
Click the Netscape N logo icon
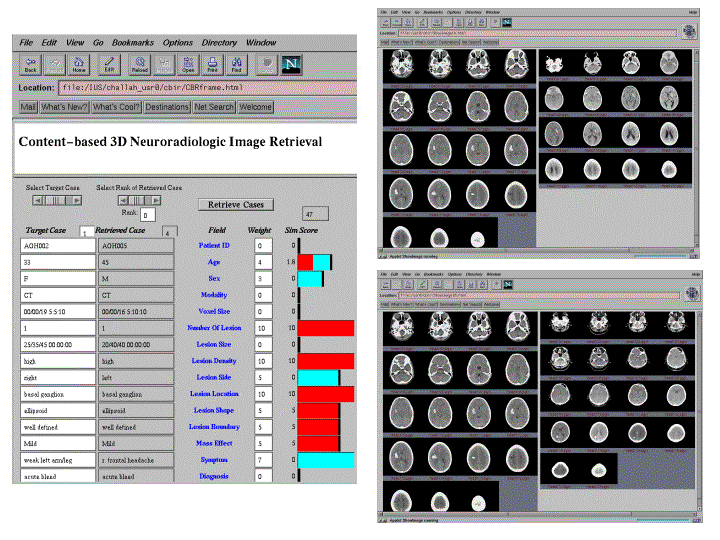click(x=292, y=65)
